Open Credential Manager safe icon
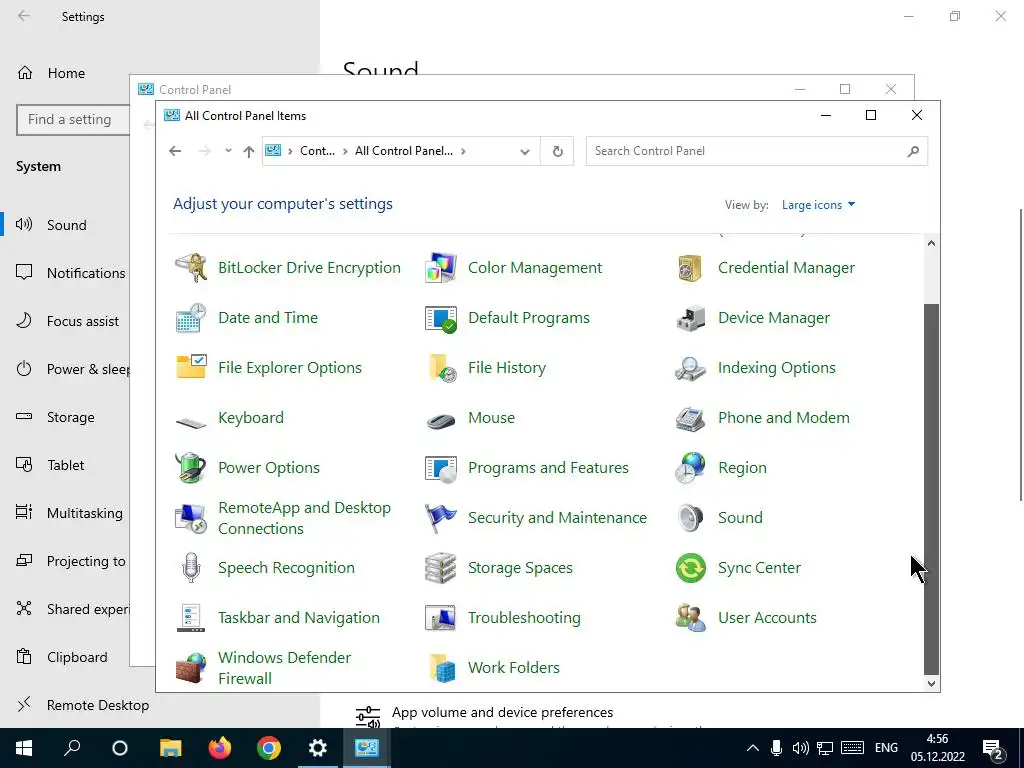This screenshot has width=1024, height=768. (690, 268)
